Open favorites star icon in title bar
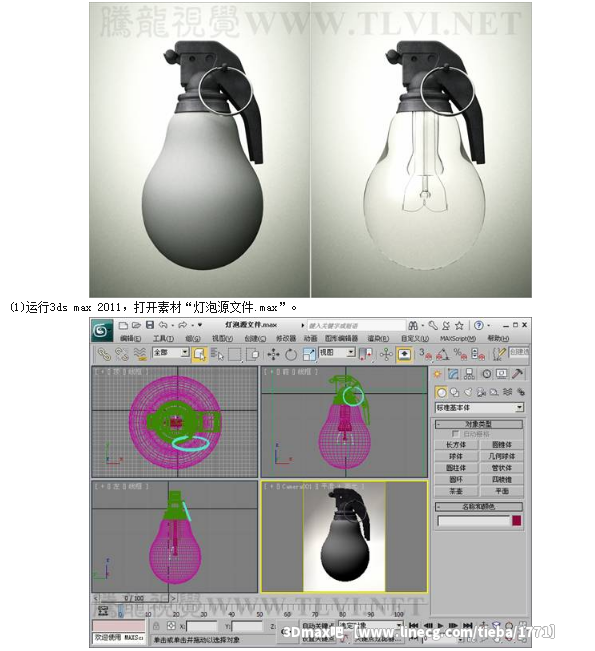The width and height of the screenshot is (595, 651). tap(459, 325)
